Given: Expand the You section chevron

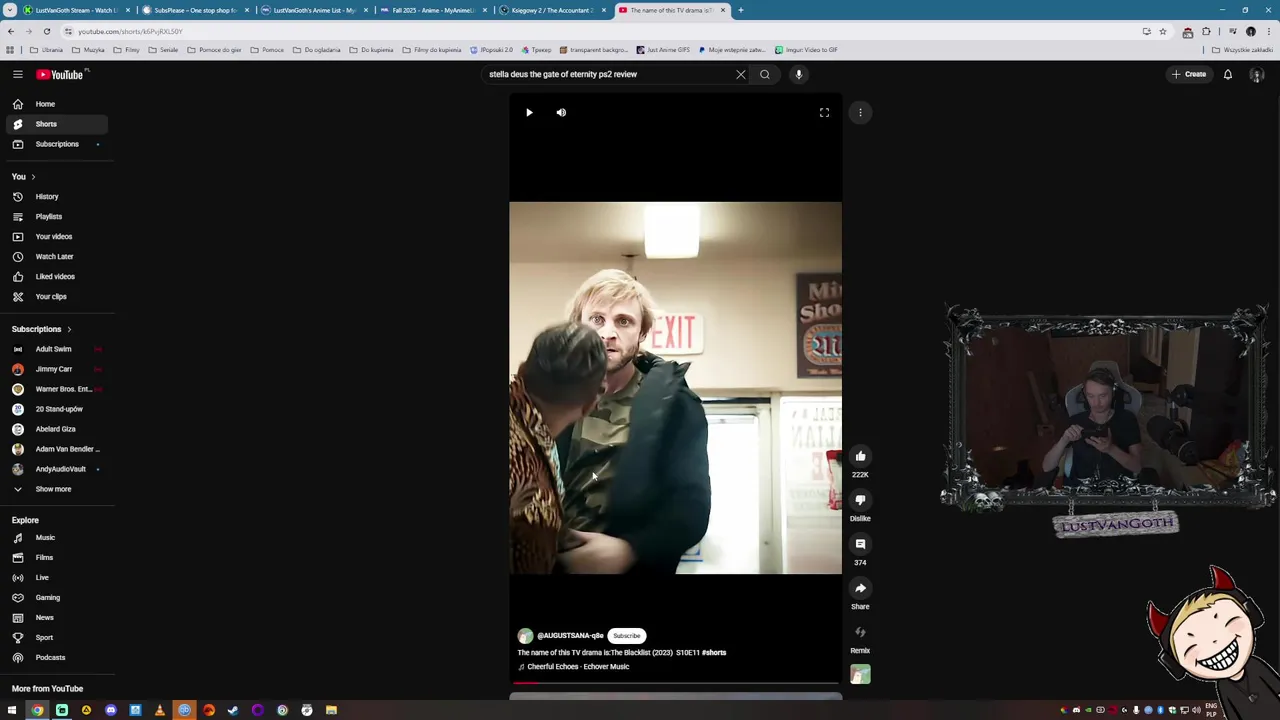Looking at the screenshot, I should (x=33, y=177).
